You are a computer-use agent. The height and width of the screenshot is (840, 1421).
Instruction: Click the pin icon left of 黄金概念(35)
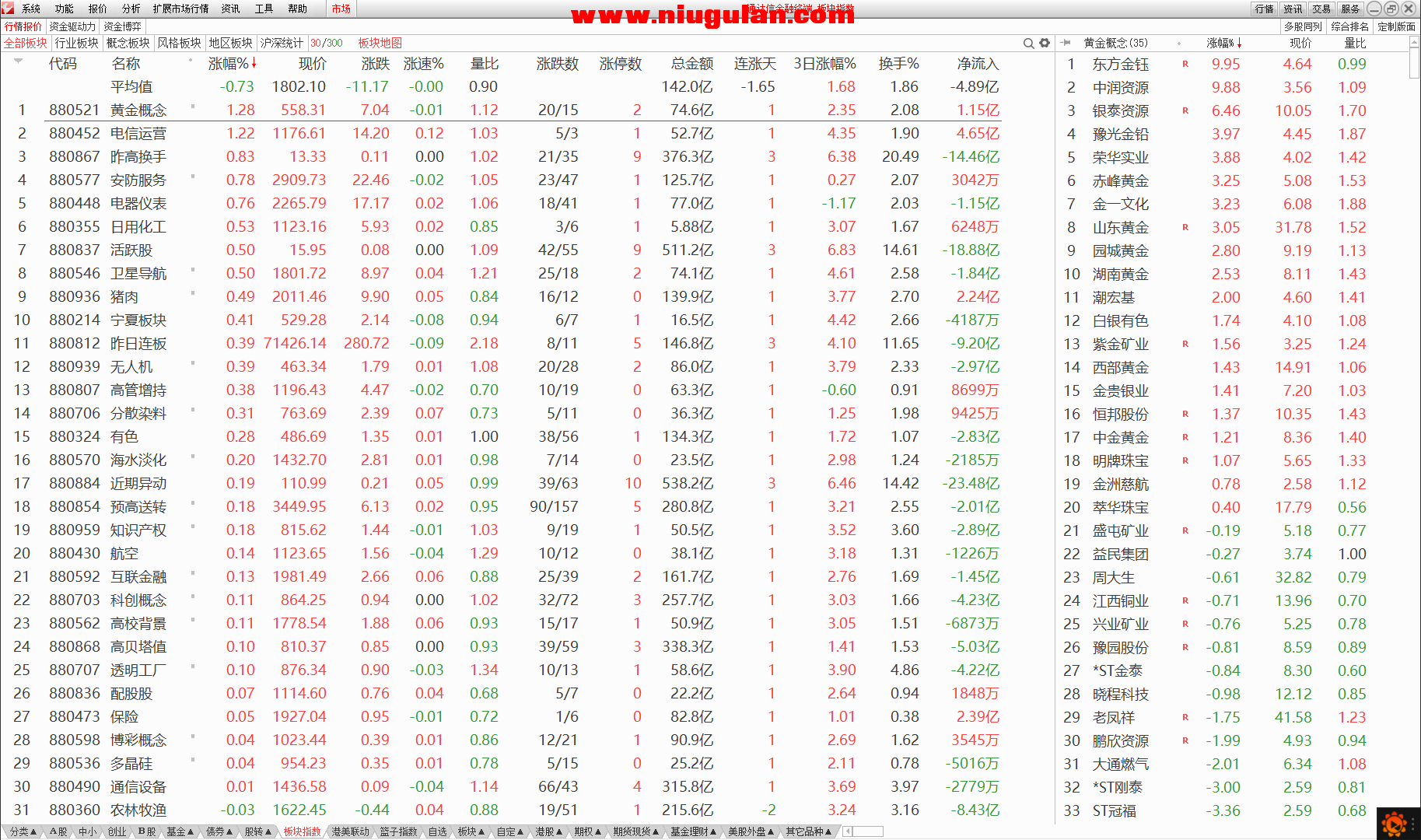pyautogui.click(x=1066, y=43)
